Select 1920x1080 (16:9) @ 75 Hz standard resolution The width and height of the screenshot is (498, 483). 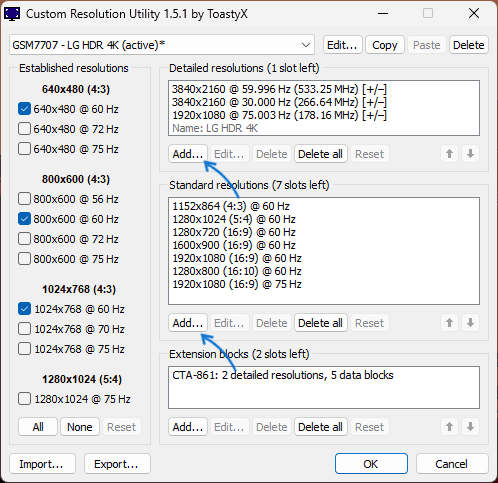click(237, 284)
